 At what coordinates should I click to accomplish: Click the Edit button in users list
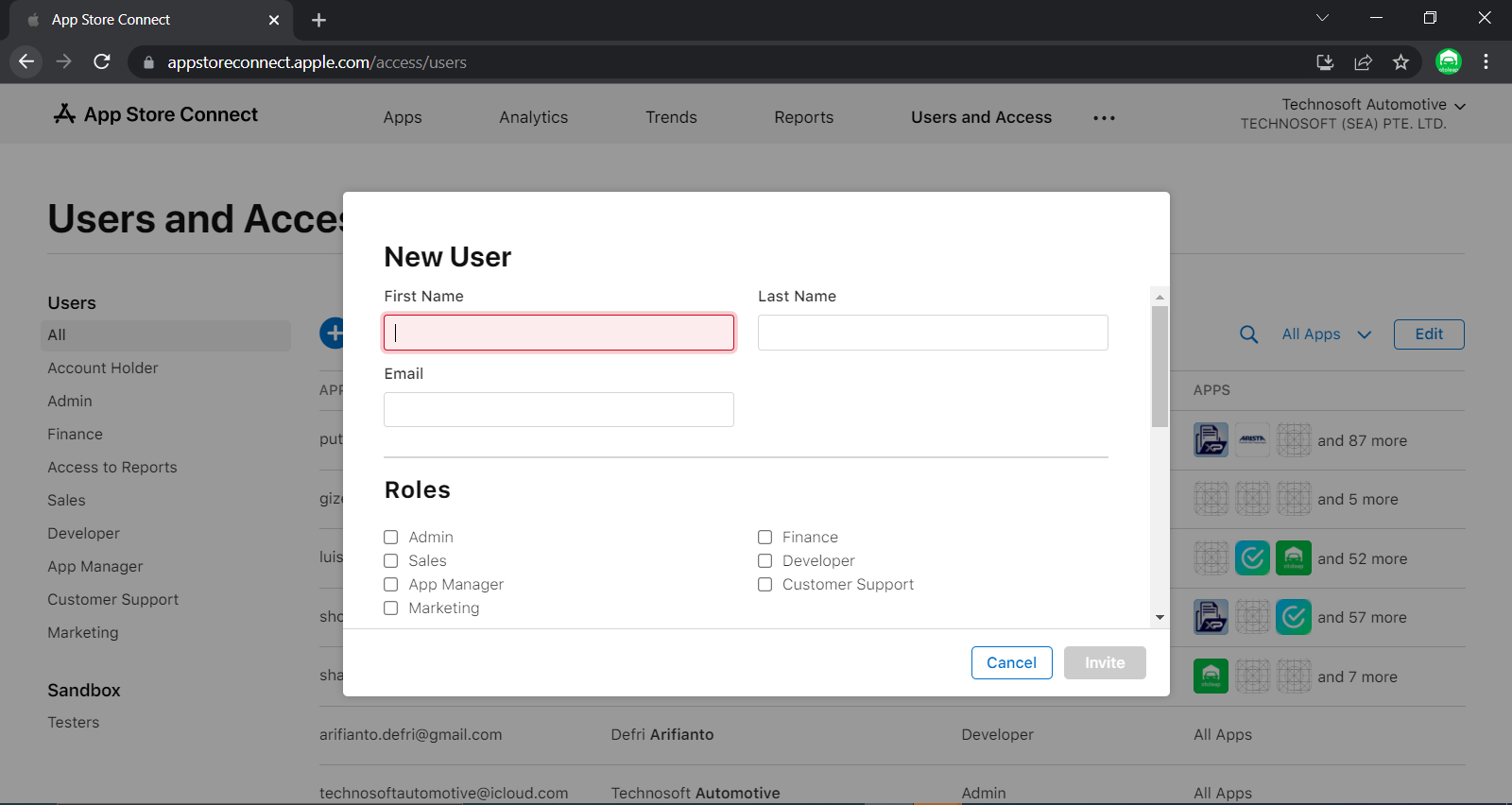[1428, 334]
